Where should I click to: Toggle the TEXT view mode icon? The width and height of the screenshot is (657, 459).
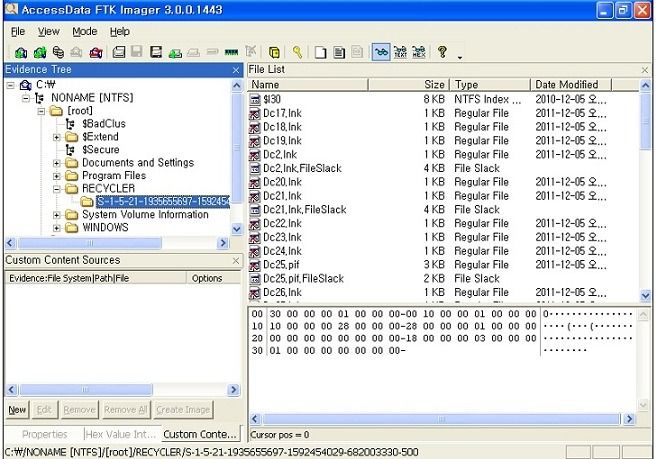point(400,52)
